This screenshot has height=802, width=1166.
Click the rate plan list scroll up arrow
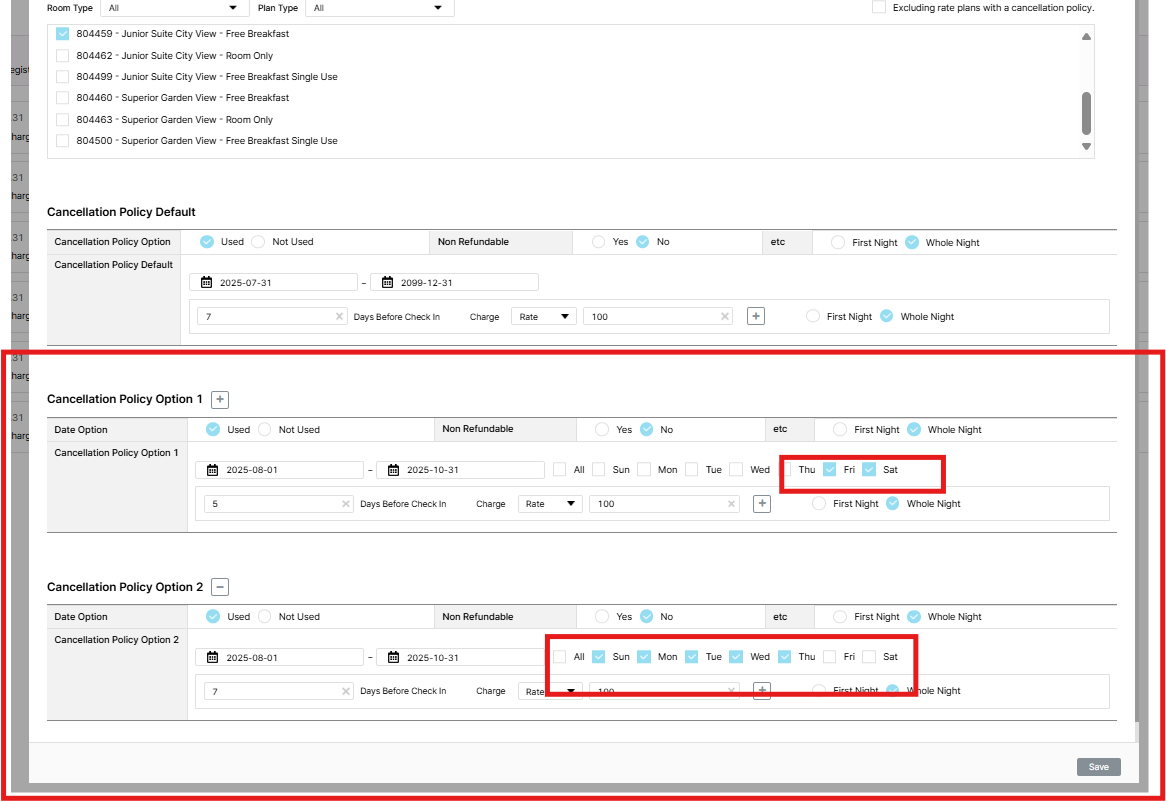tap(1086, 36)
